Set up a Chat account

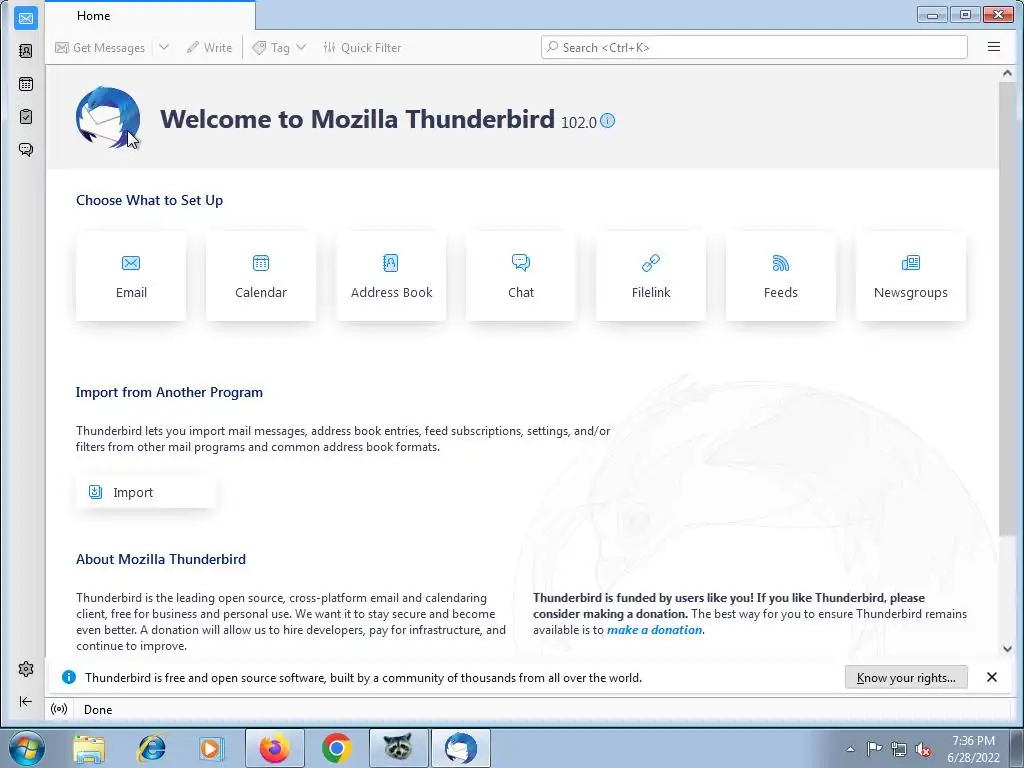521,276
